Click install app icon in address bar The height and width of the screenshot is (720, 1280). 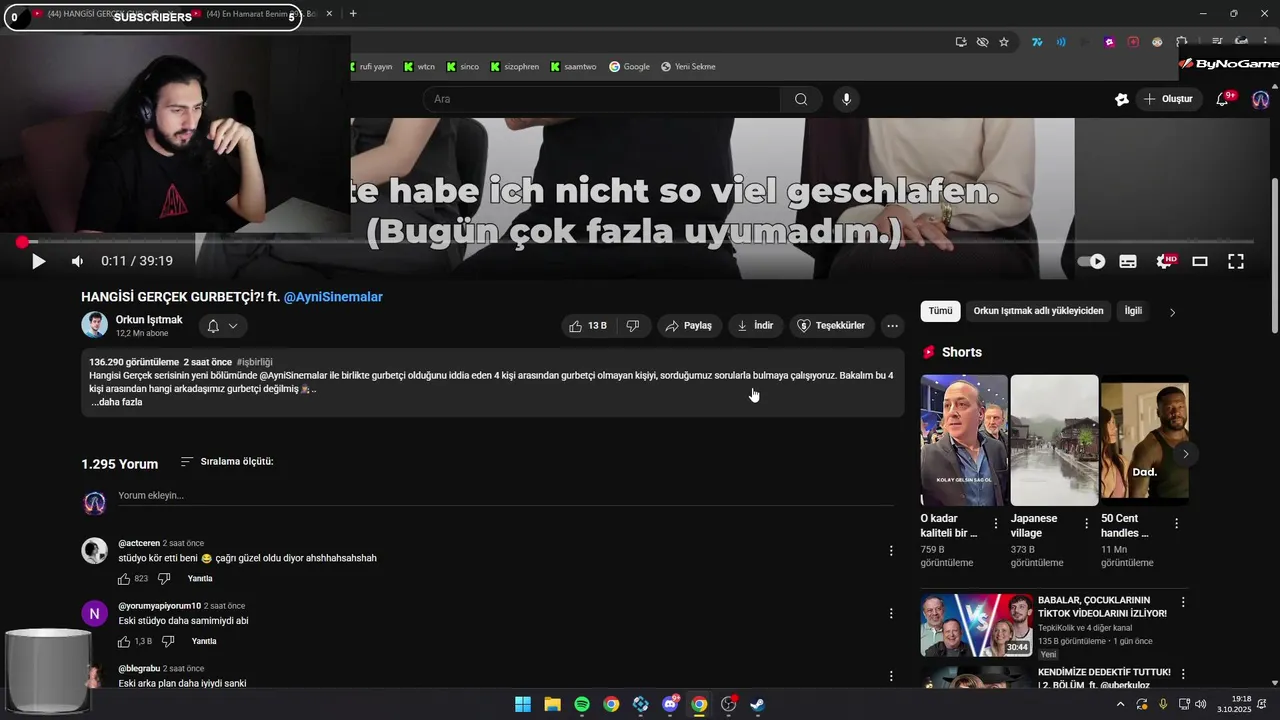coord(961,42)
